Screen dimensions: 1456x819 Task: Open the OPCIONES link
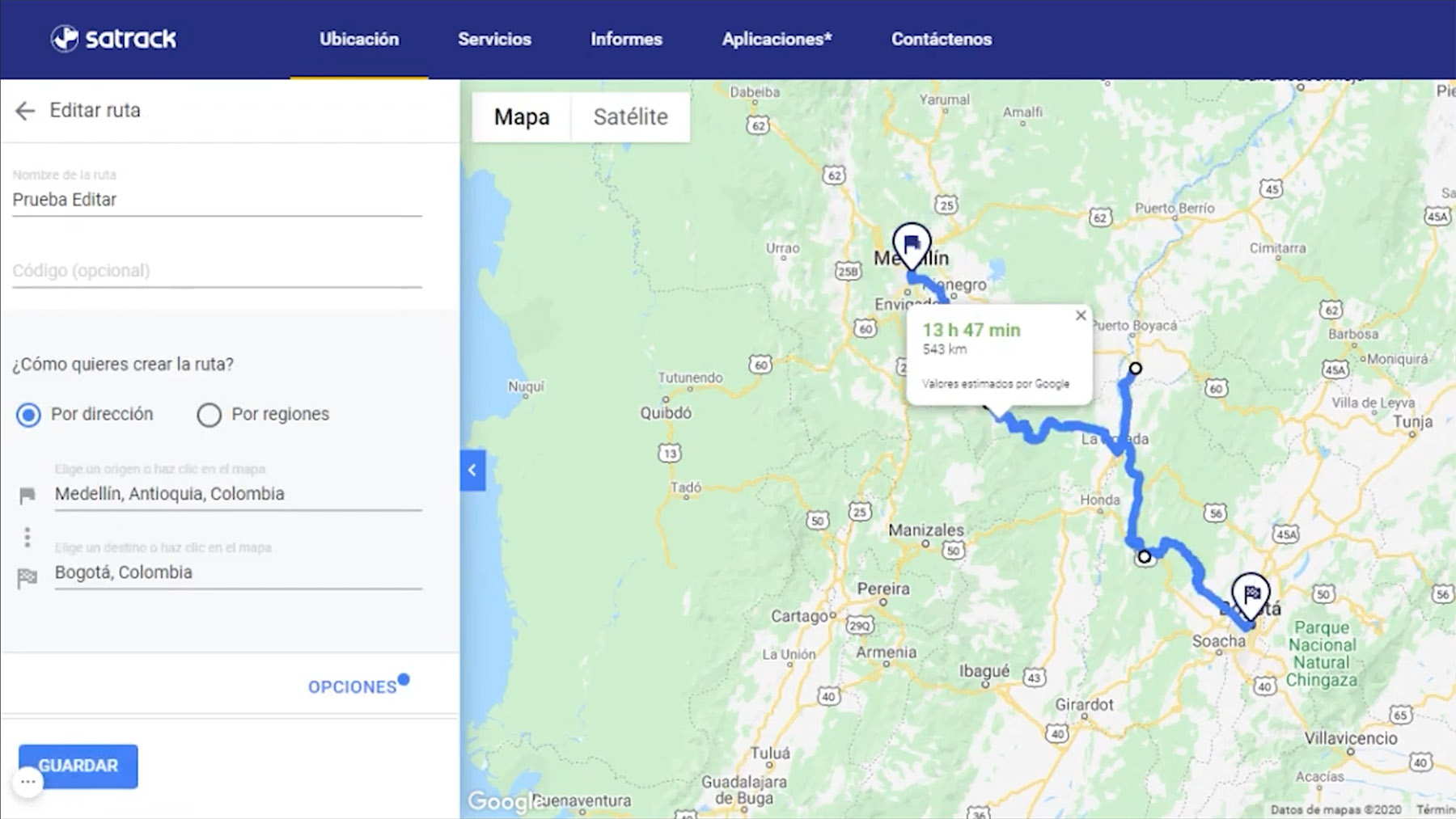coord(352,687)
